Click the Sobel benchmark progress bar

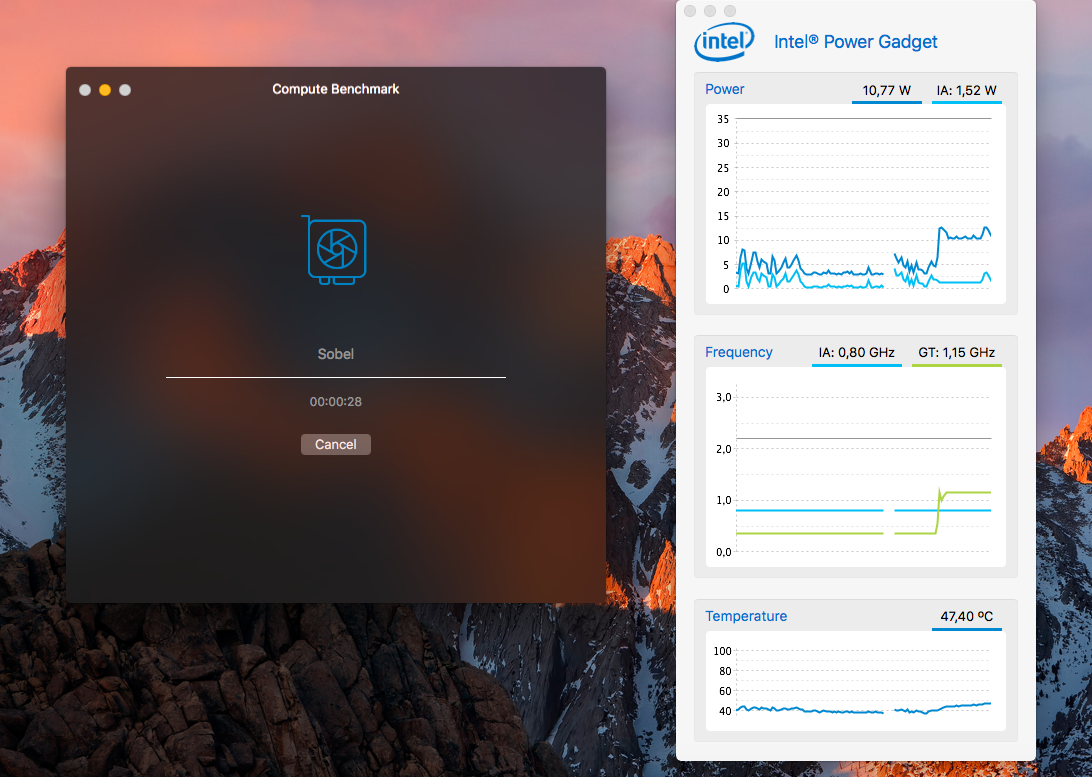point(336,377)
